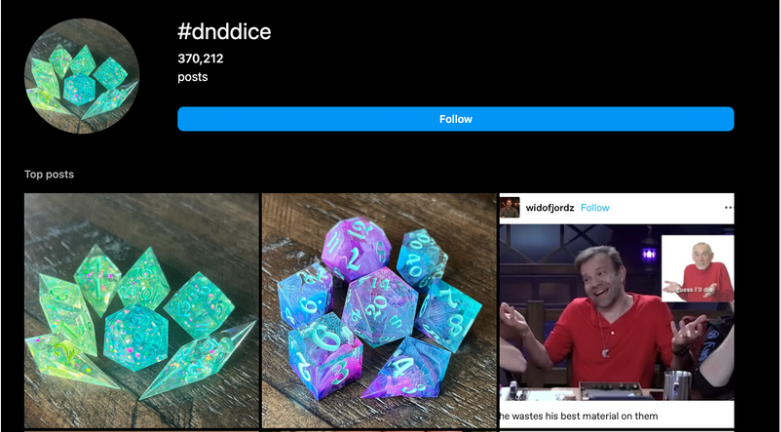Open widofjordz profile avatar icon
The image size is (781, 432).
(510, 207)
